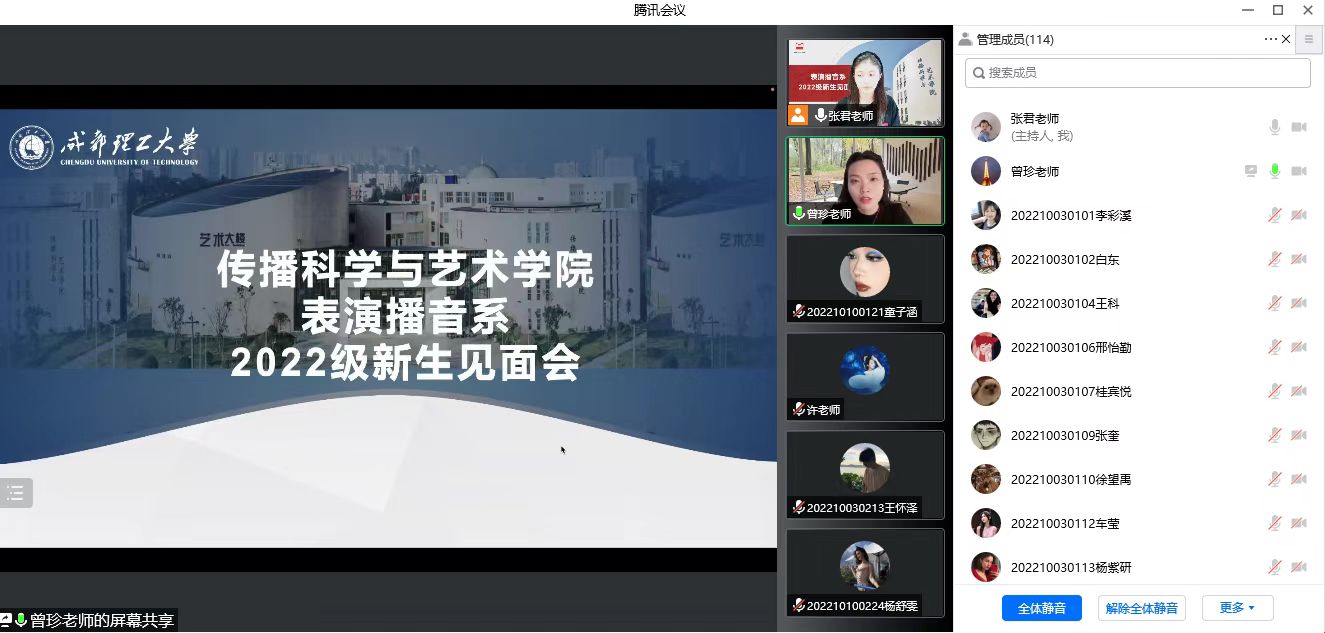The width and height of the screenshot is (1325, 633).
Task: Unmute microphone of 202210030104王科
Action: pyautogui.click(x=1275, y=303)
